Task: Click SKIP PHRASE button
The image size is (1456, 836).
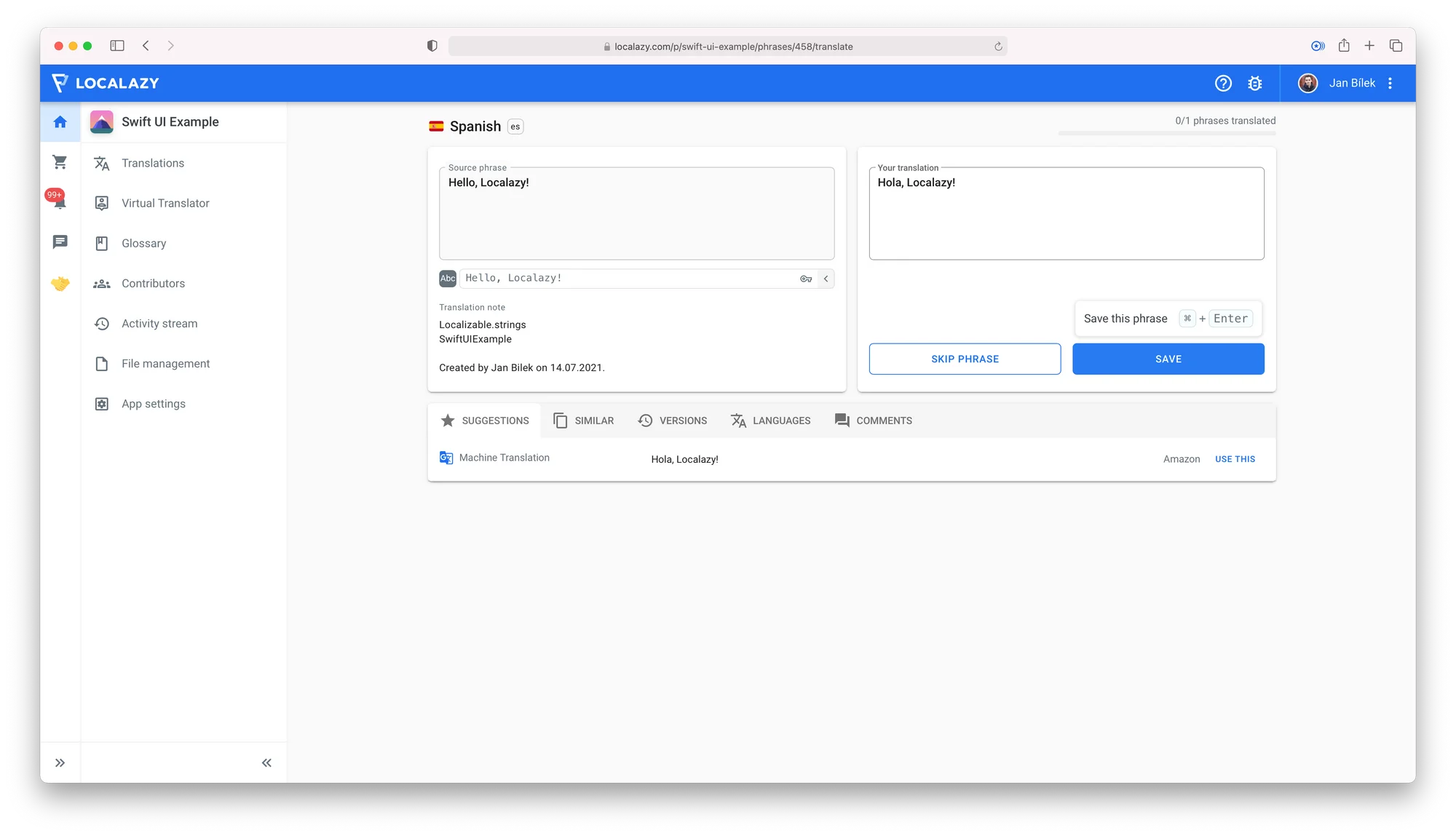Action: click(965, 358)
